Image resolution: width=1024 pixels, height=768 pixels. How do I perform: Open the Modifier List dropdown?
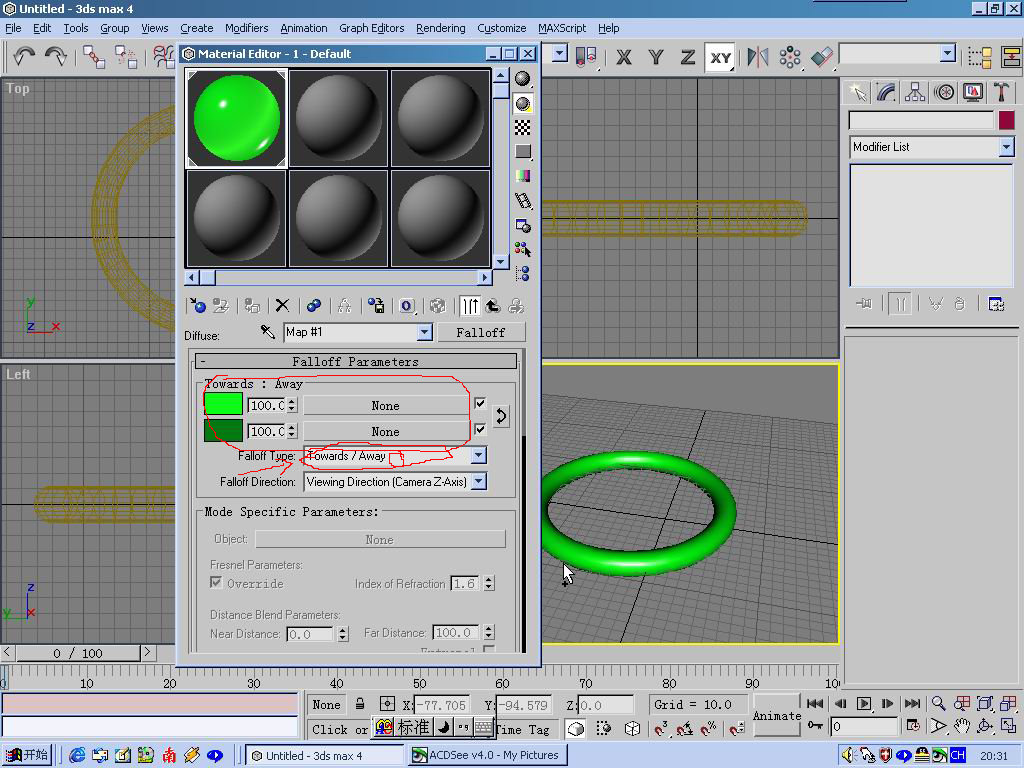click(x=1006, y=147)
